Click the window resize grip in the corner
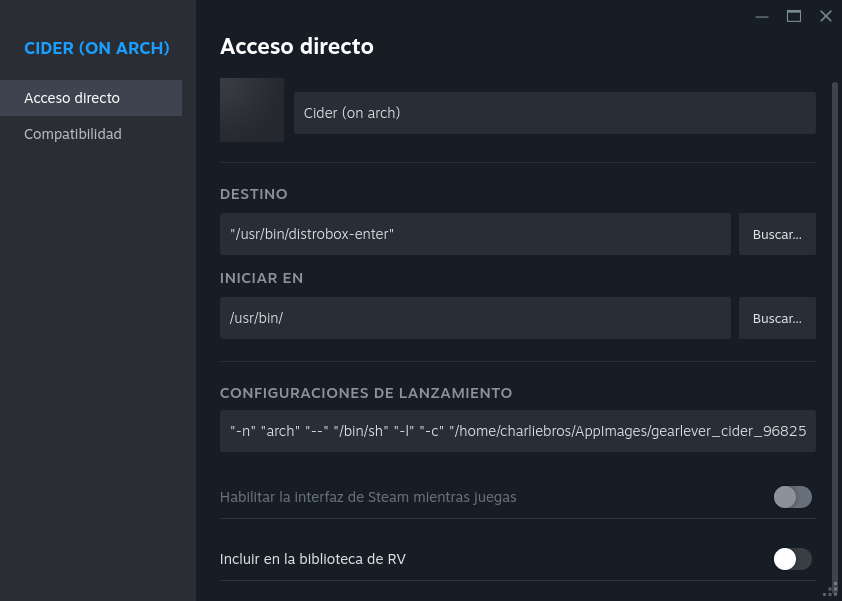 pyautogui.click(x=832, y=590)
